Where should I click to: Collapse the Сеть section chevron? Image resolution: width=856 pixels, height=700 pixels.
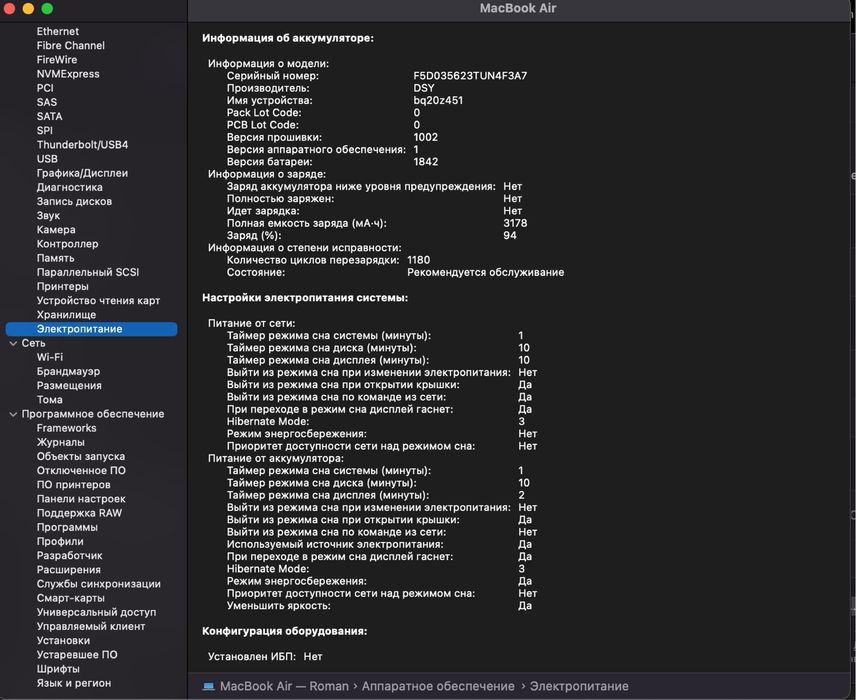point(12,343)
